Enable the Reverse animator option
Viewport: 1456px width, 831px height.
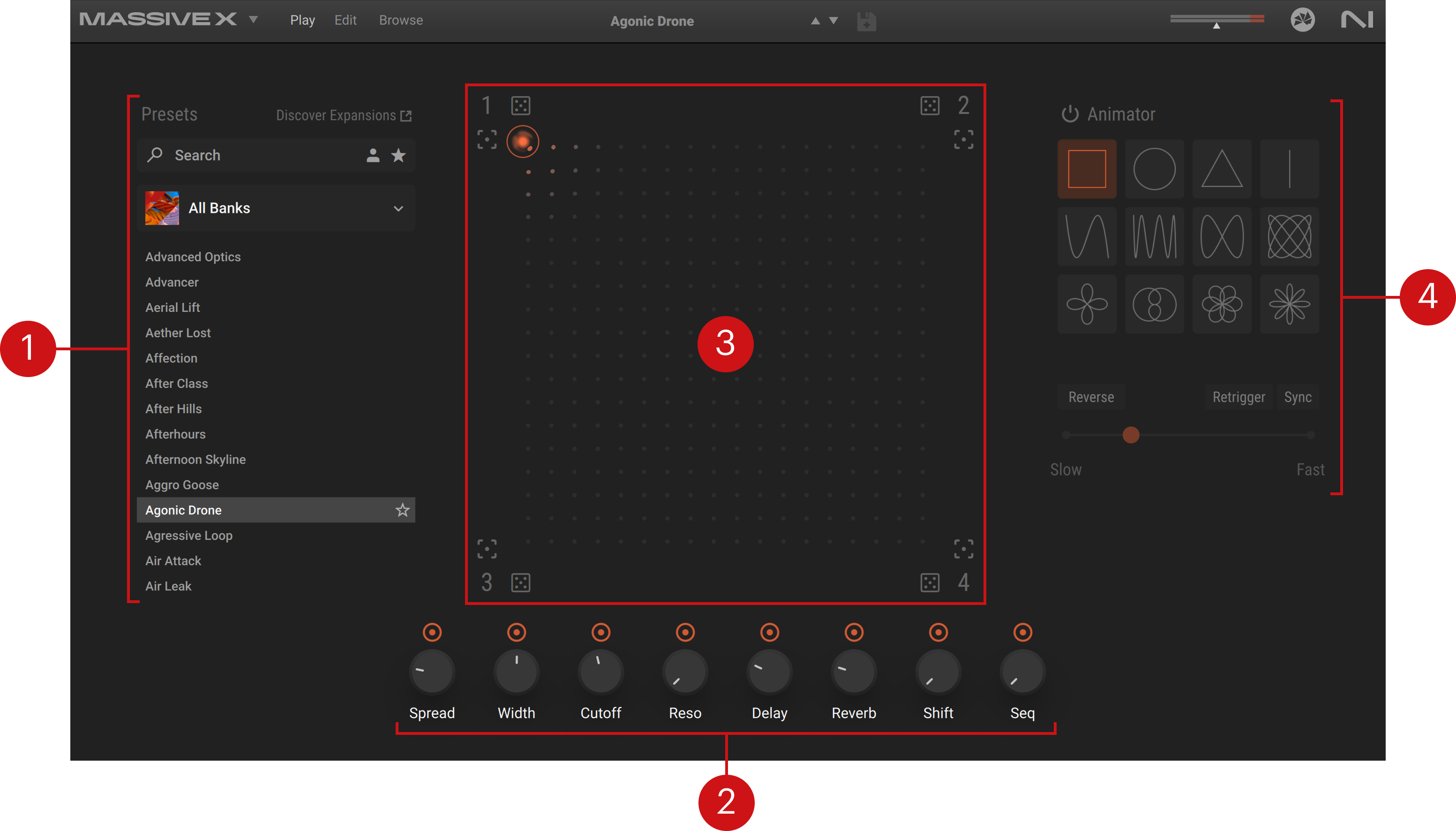(x=1091, y=397)
